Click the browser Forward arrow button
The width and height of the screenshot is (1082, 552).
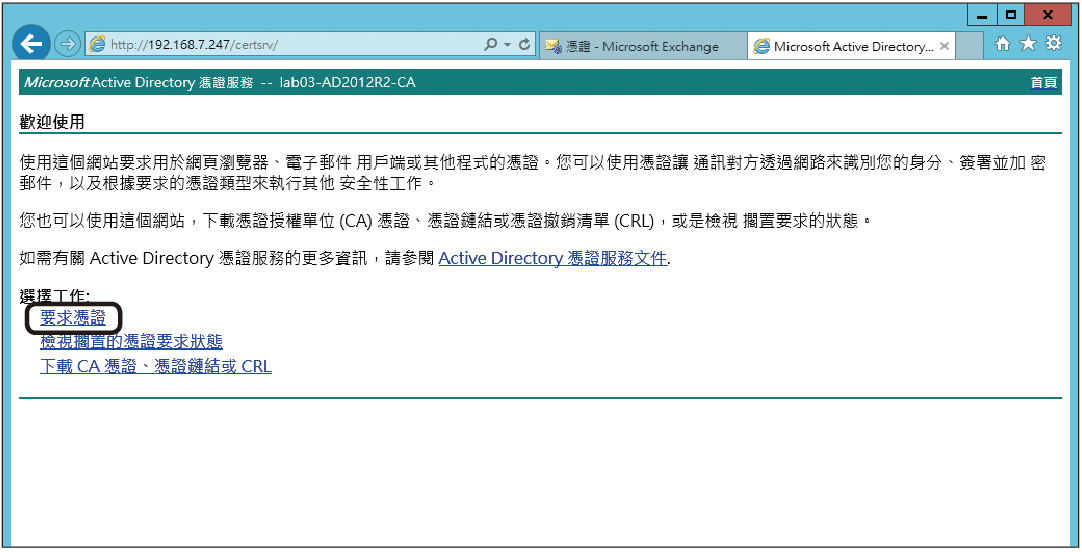click(67, 45)
